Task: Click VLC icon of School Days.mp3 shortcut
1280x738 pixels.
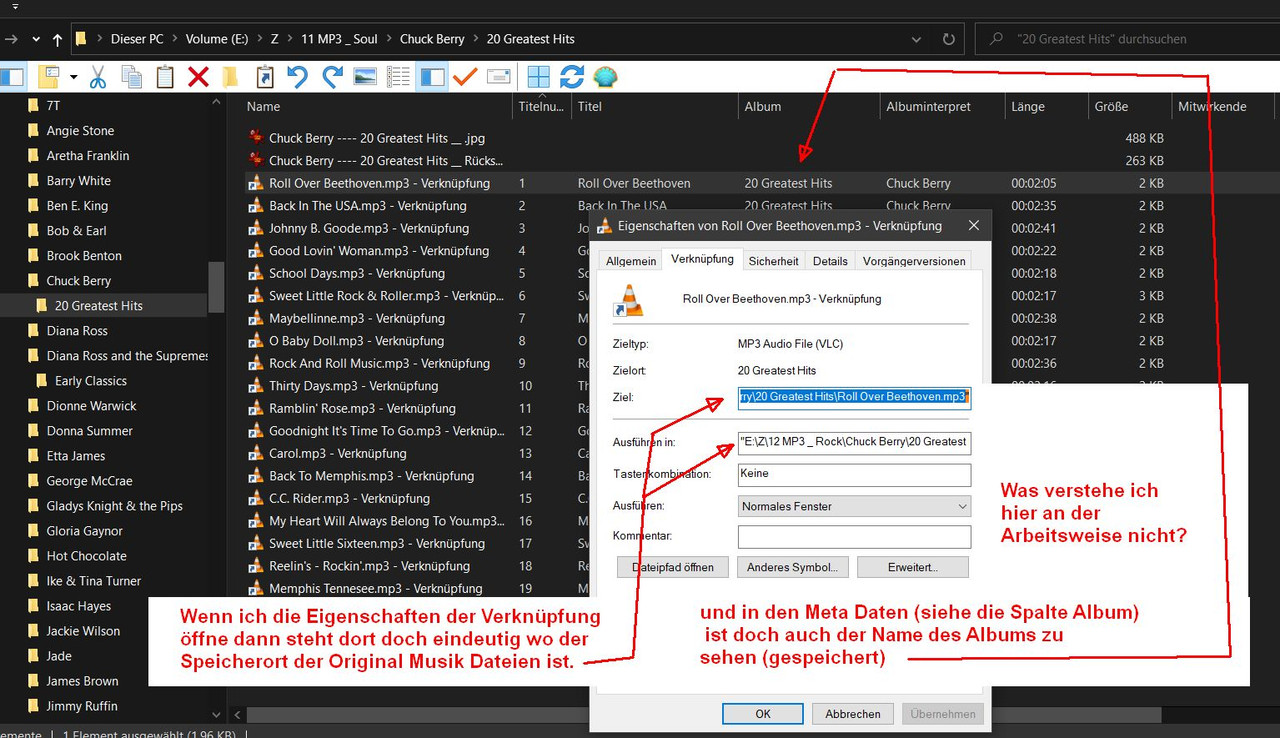Action: (x=255, y=273)
